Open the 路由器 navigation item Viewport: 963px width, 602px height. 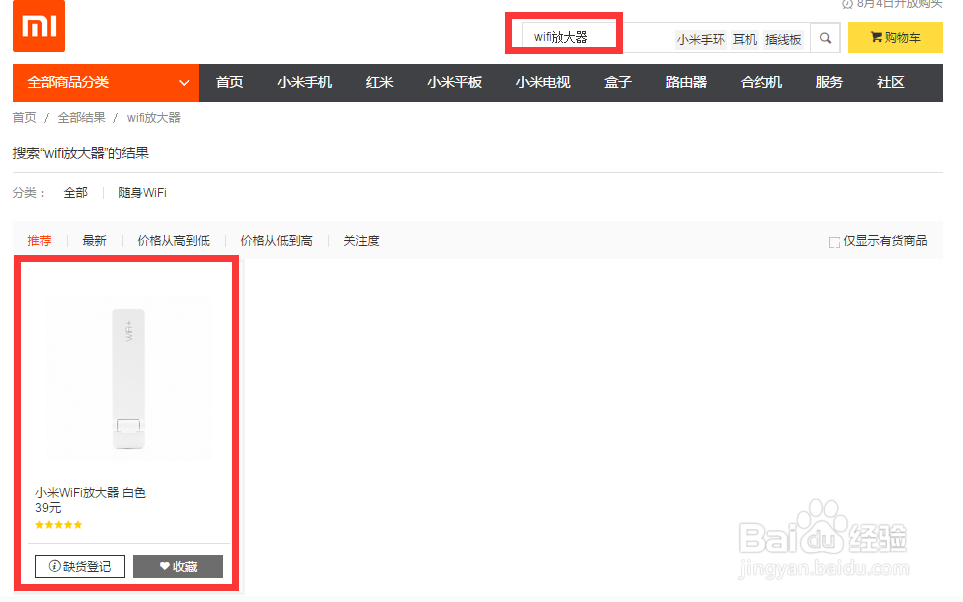686,82
